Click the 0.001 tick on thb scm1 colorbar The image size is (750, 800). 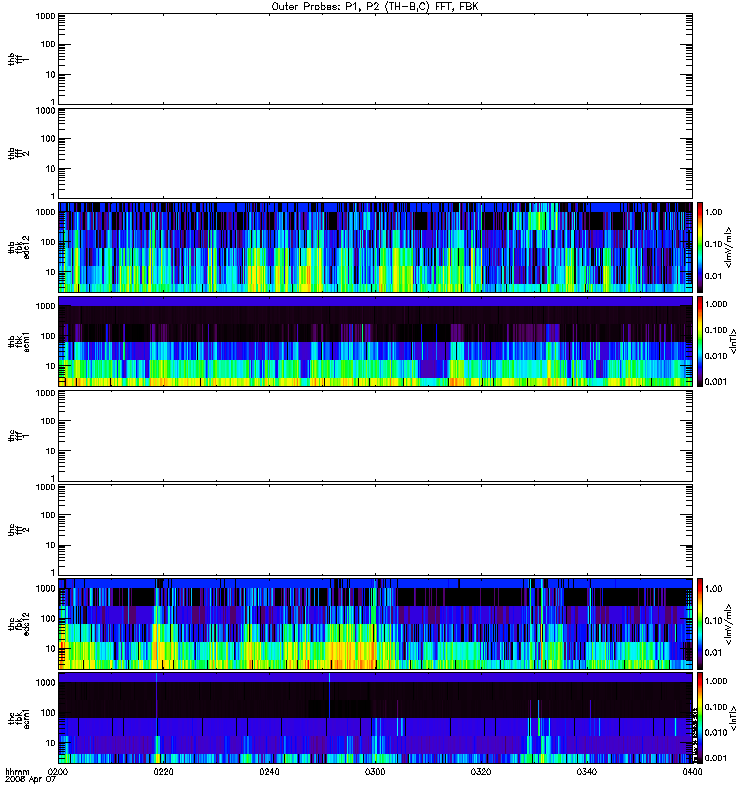click(x=716, y=382)
